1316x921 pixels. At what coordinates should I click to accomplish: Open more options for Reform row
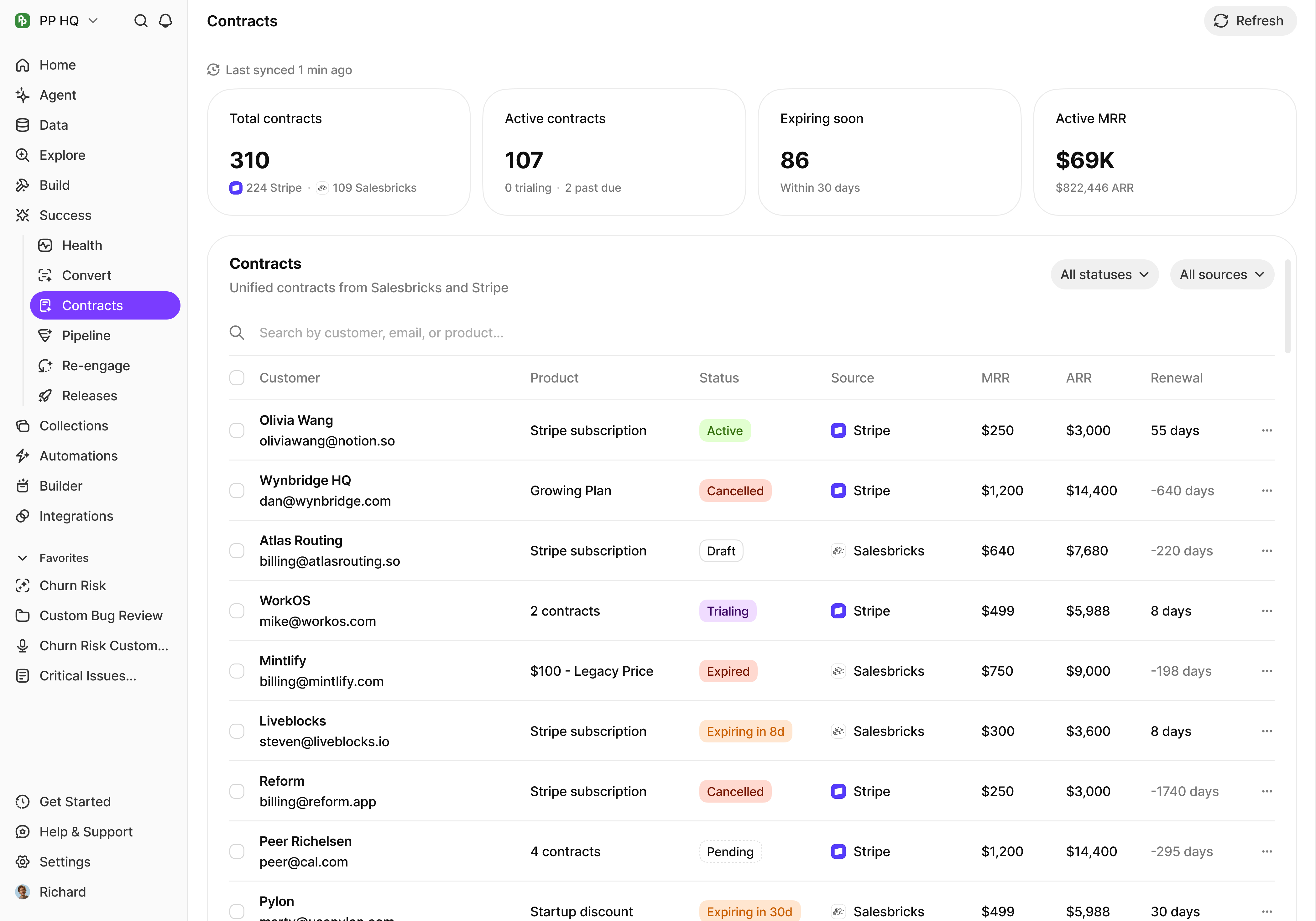click(x=1267, y=792)
